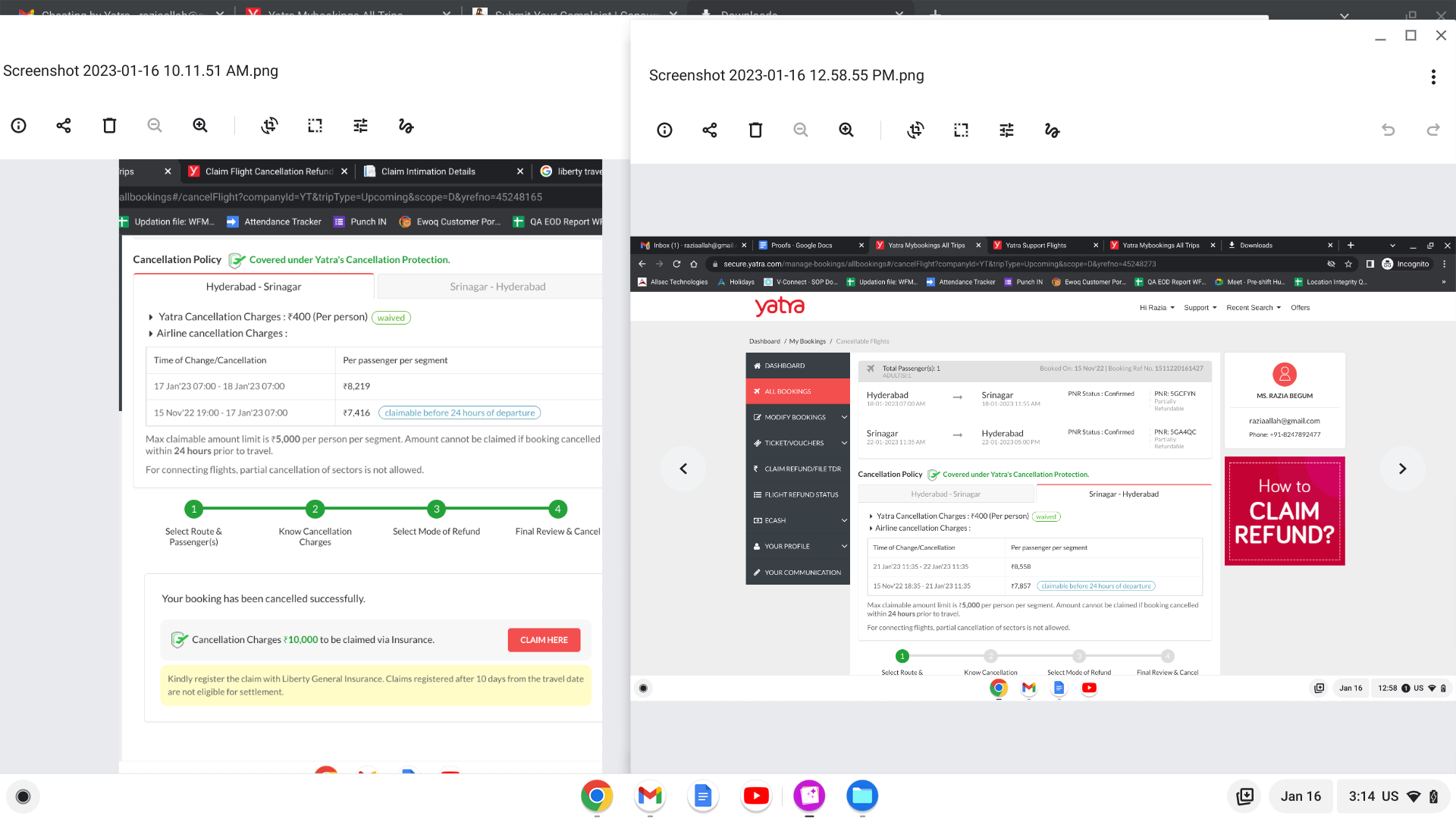Zoom in on the left Gallery window

click(200, 126)
